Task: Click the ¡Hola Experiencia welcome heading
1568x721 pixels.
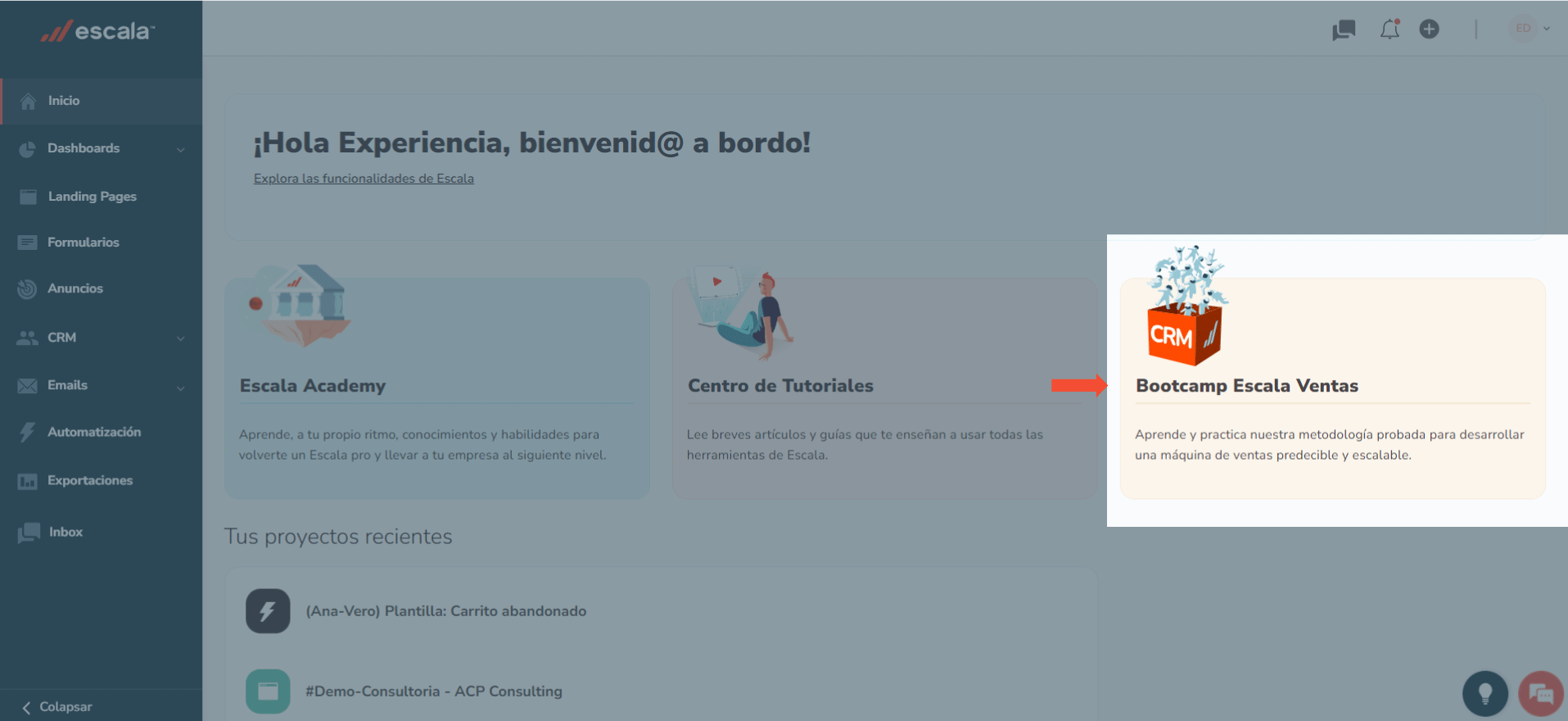Action: (532, 143)
